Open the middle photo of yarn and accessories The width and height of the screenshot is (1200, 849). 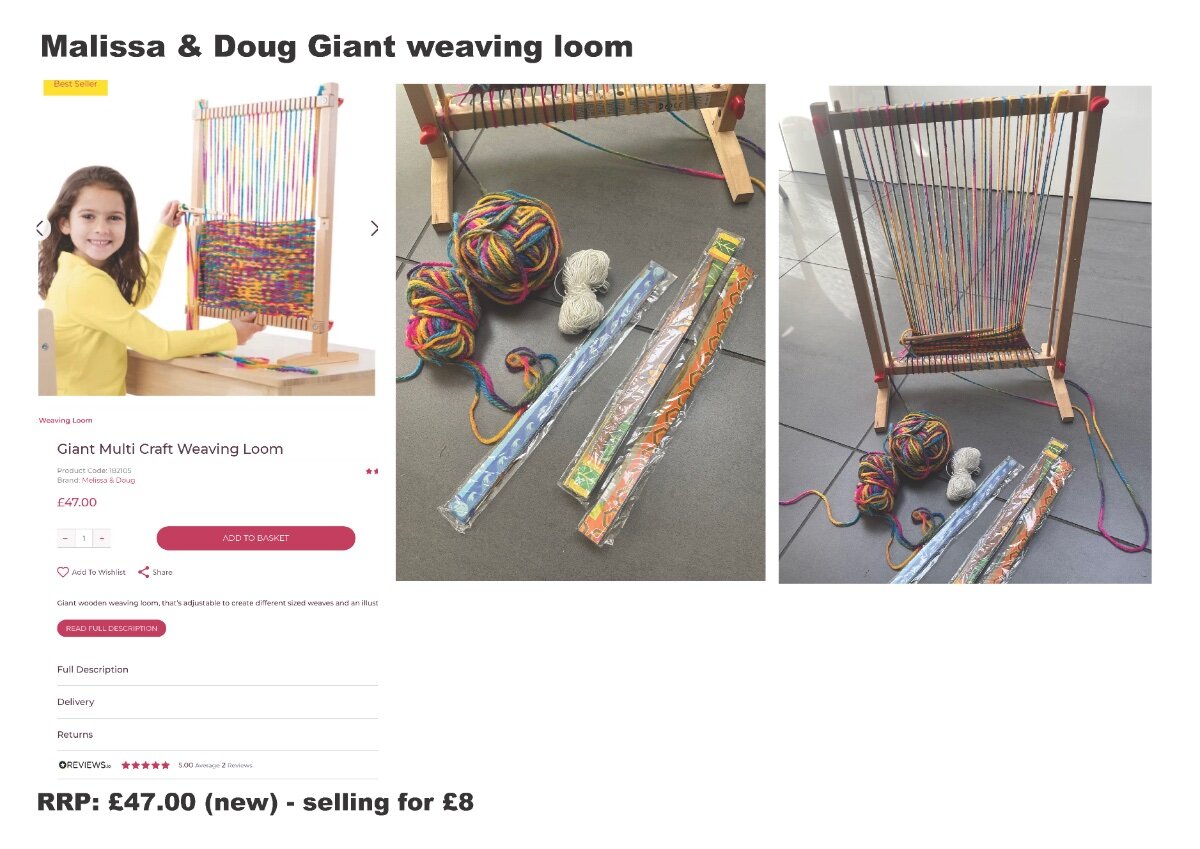click(580, 332)
